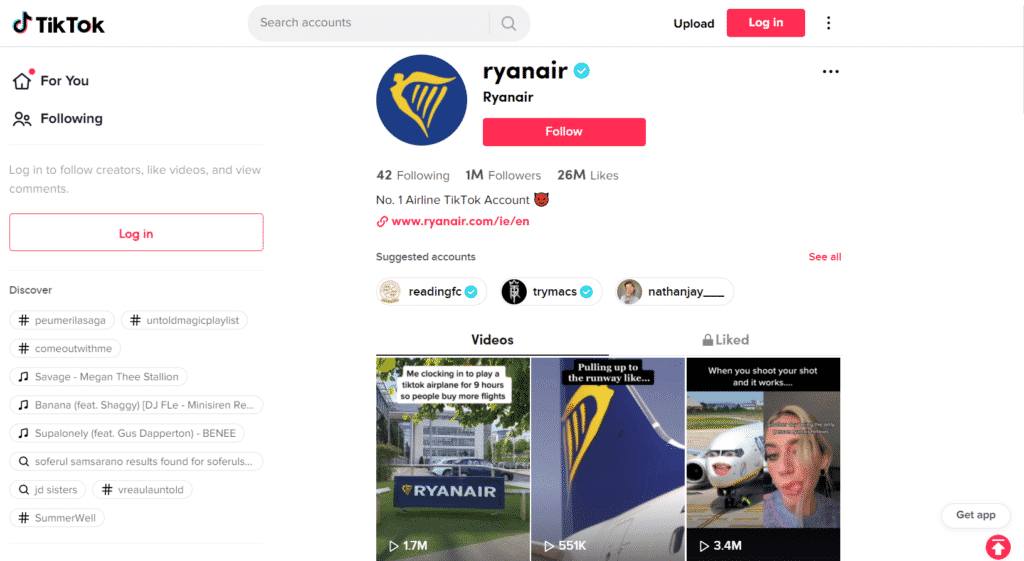
Task: Click the Get app button
Action: (976, 515)
